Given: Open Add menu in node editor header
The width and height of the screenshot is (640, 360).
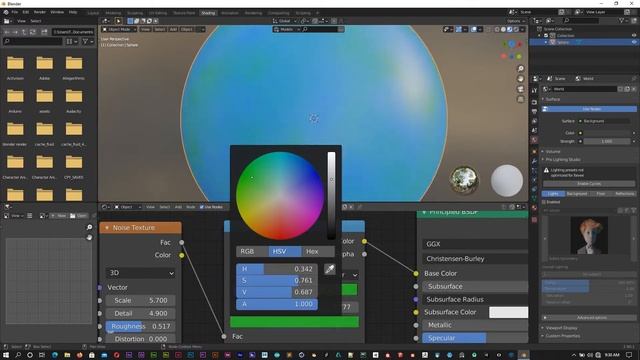Looking at the screenshot, I should 178,207.
